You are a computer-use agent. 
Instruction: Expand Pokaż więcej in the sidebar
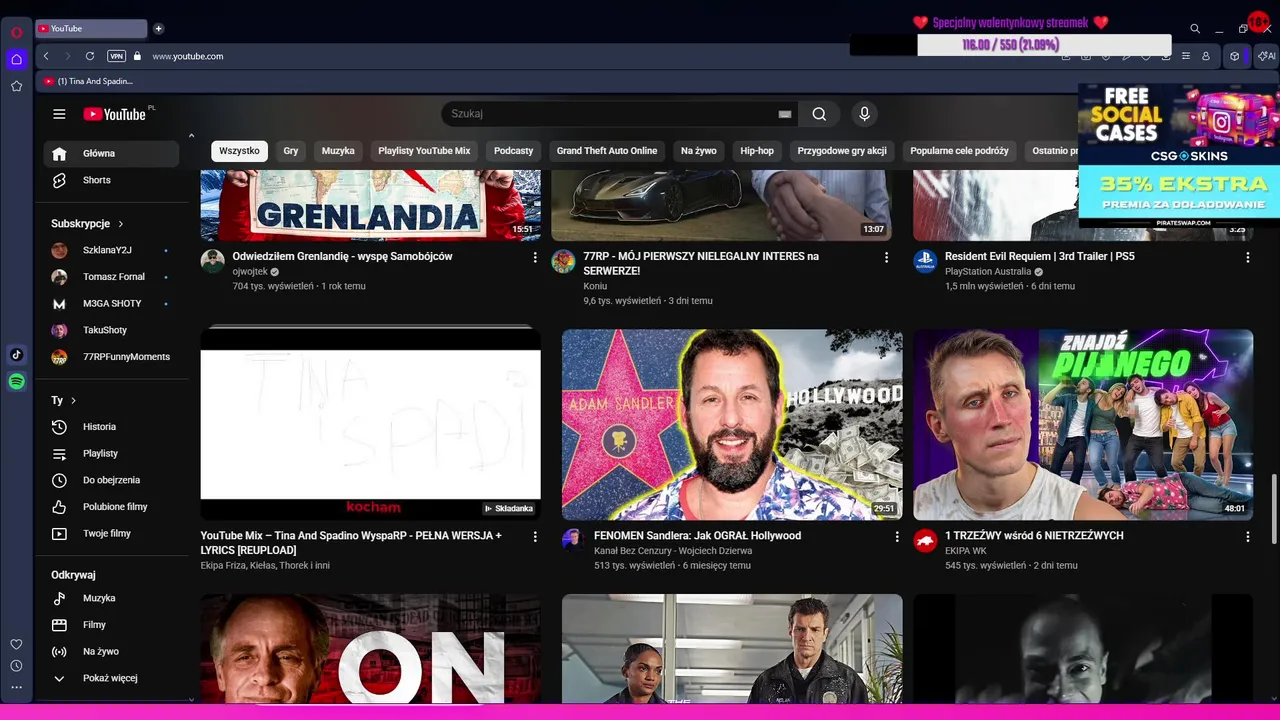(x=111, y=678)
